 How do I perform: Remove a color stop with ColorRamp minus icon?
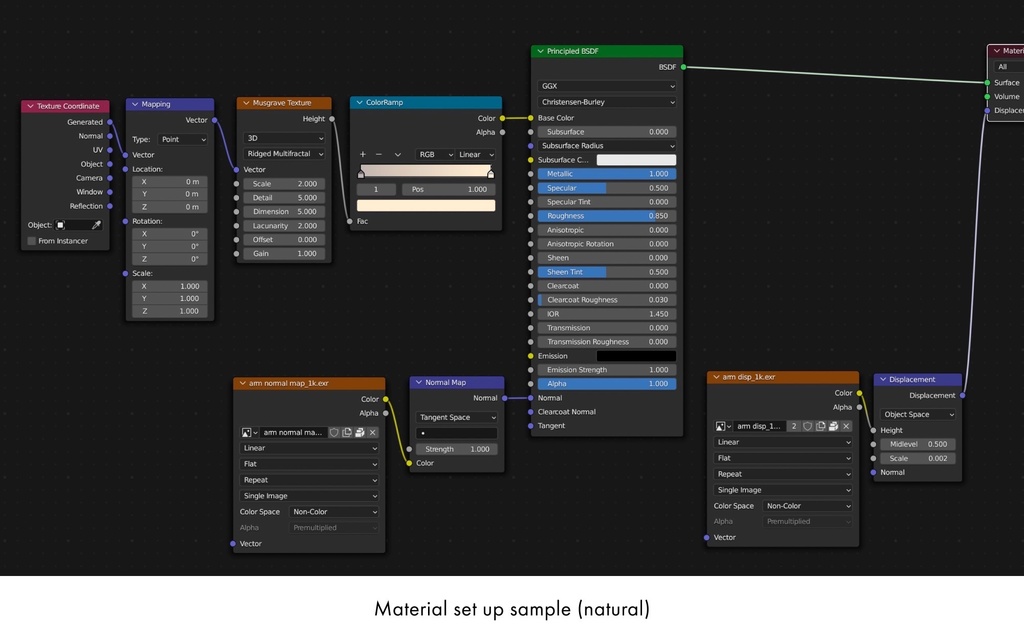[379, 154]
